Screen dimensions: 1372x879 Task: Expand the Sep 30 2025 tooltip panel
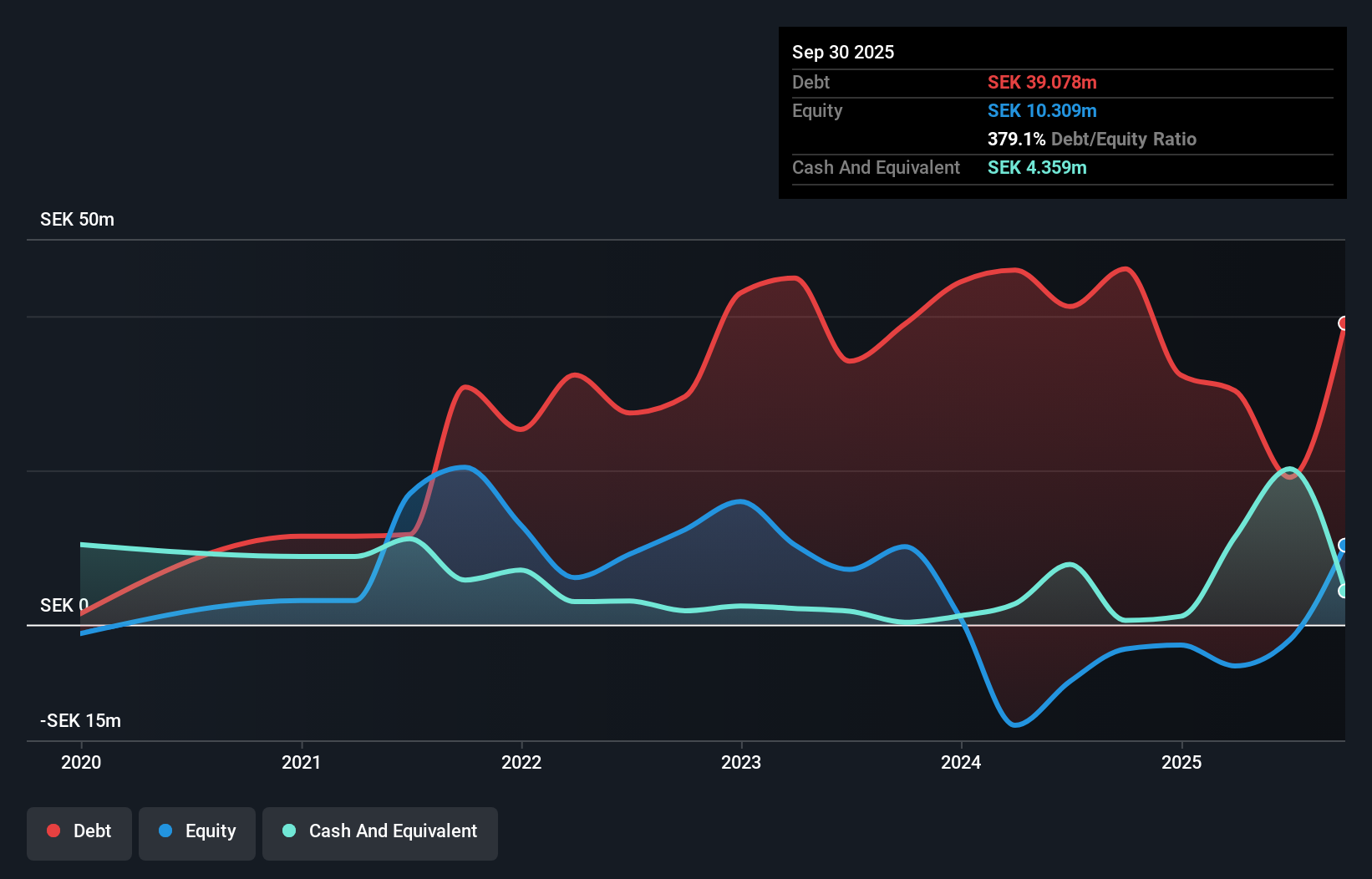coord(843,52)
